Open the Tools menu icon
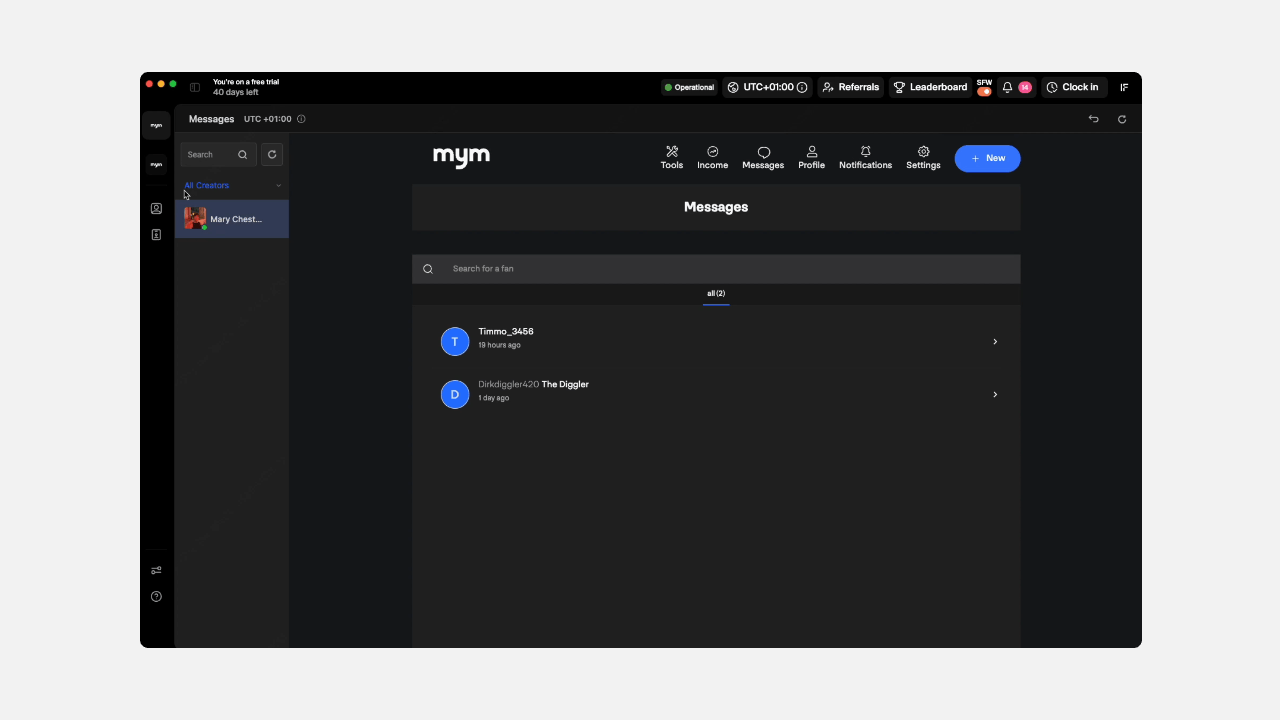 (x=672, y=152)
